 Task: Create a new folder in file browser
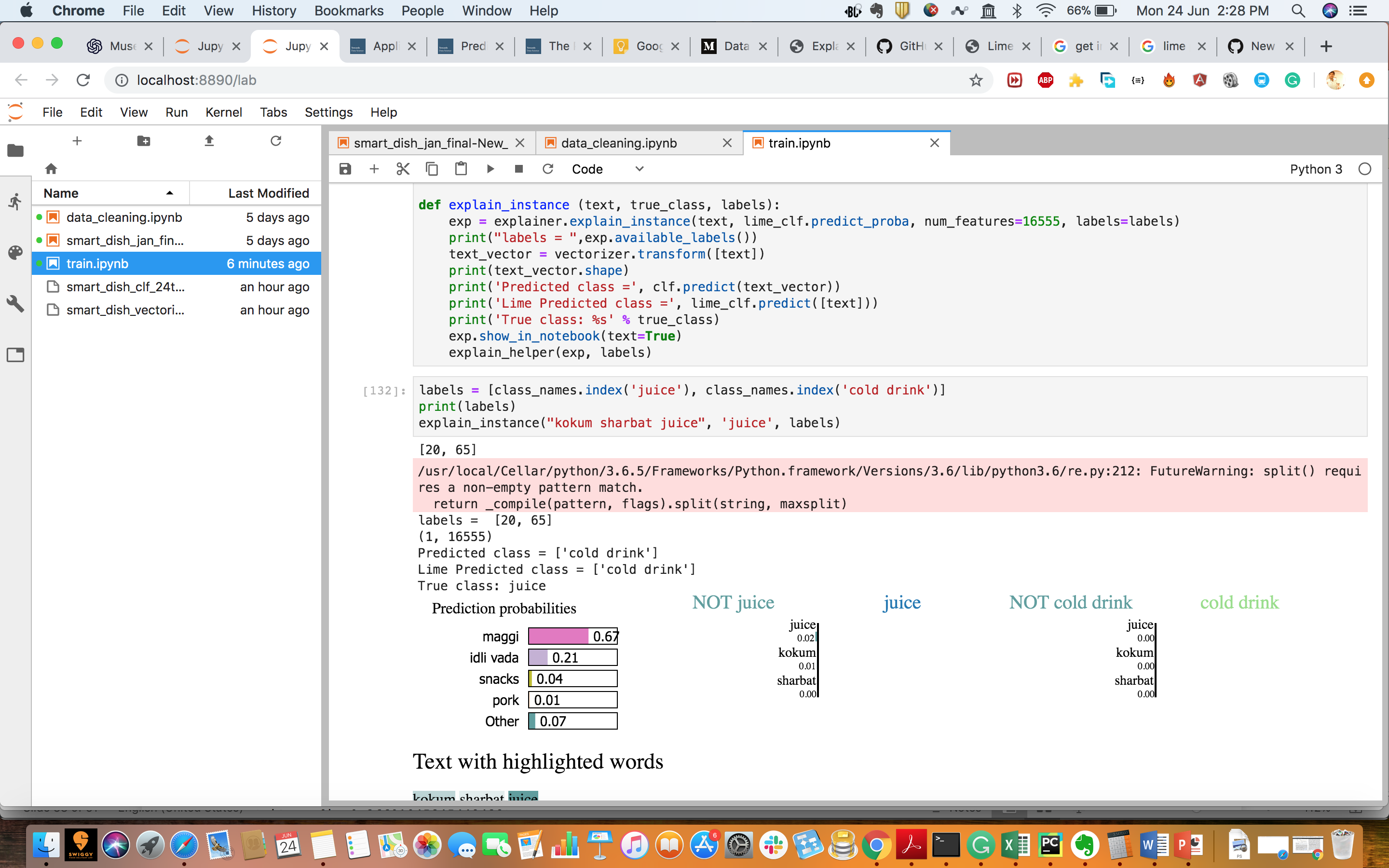(x=143, y=141)
